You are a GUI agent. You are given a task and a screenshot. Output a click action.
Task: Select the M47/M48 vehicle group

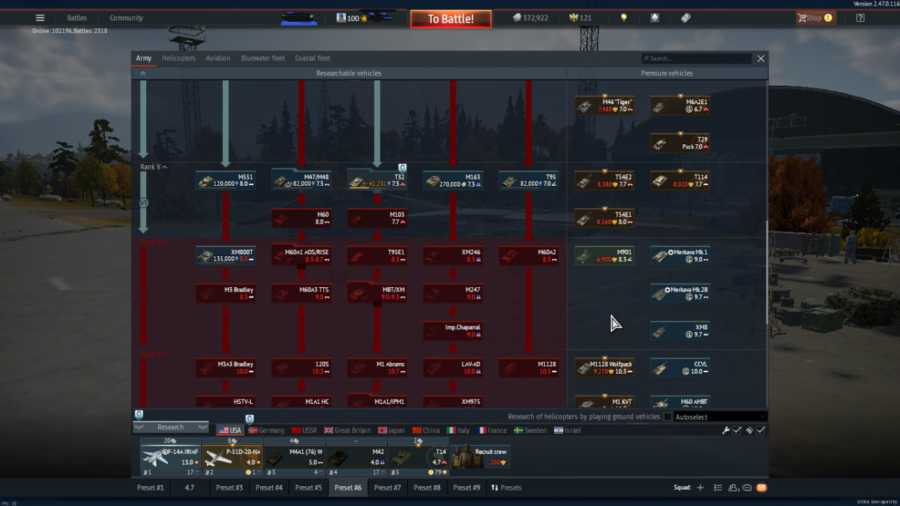tap(301, 180)
